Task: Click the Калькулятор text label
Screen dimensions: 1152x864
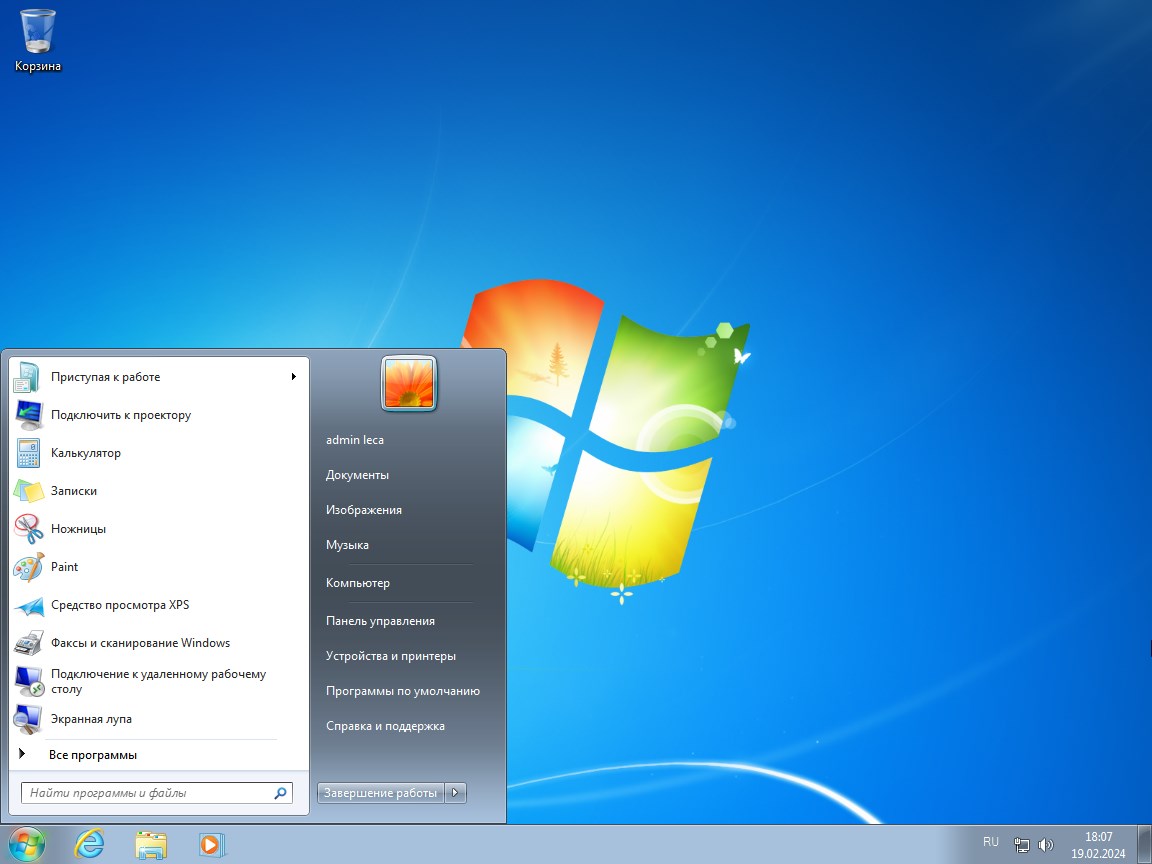Action: click(86, 453)
